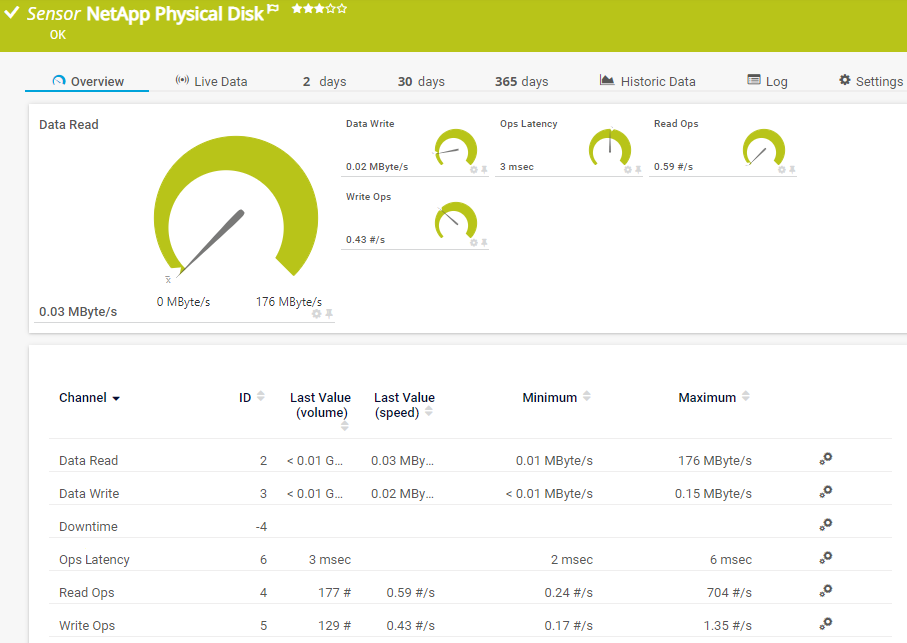Click gear icon under Read Ops gauge
Image resolution: width=907 pixels, height=643 pixels.
click(x=782, y=170)
